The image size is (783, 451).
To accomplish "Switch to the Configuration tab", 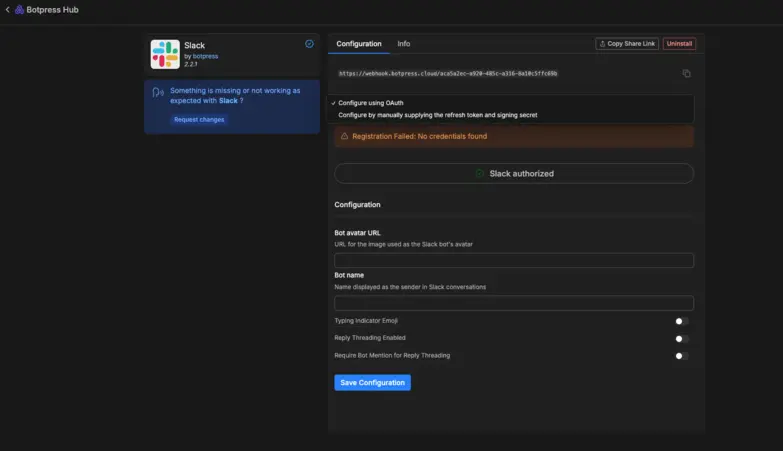I will coord(359,44).
